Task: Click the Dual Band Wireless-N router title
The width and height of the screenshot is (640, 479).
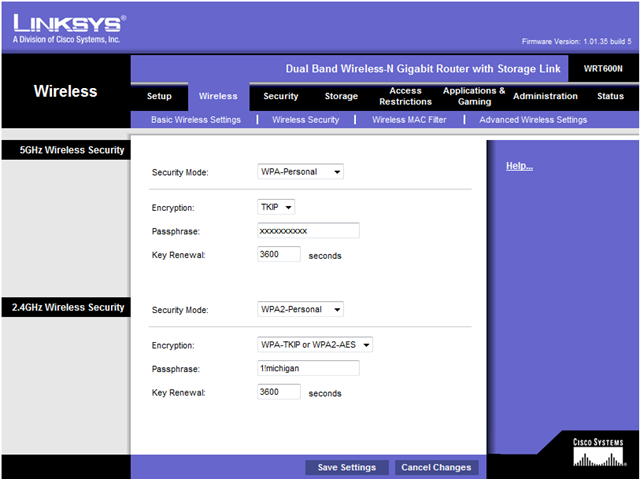Action: [x=423, y=69]
